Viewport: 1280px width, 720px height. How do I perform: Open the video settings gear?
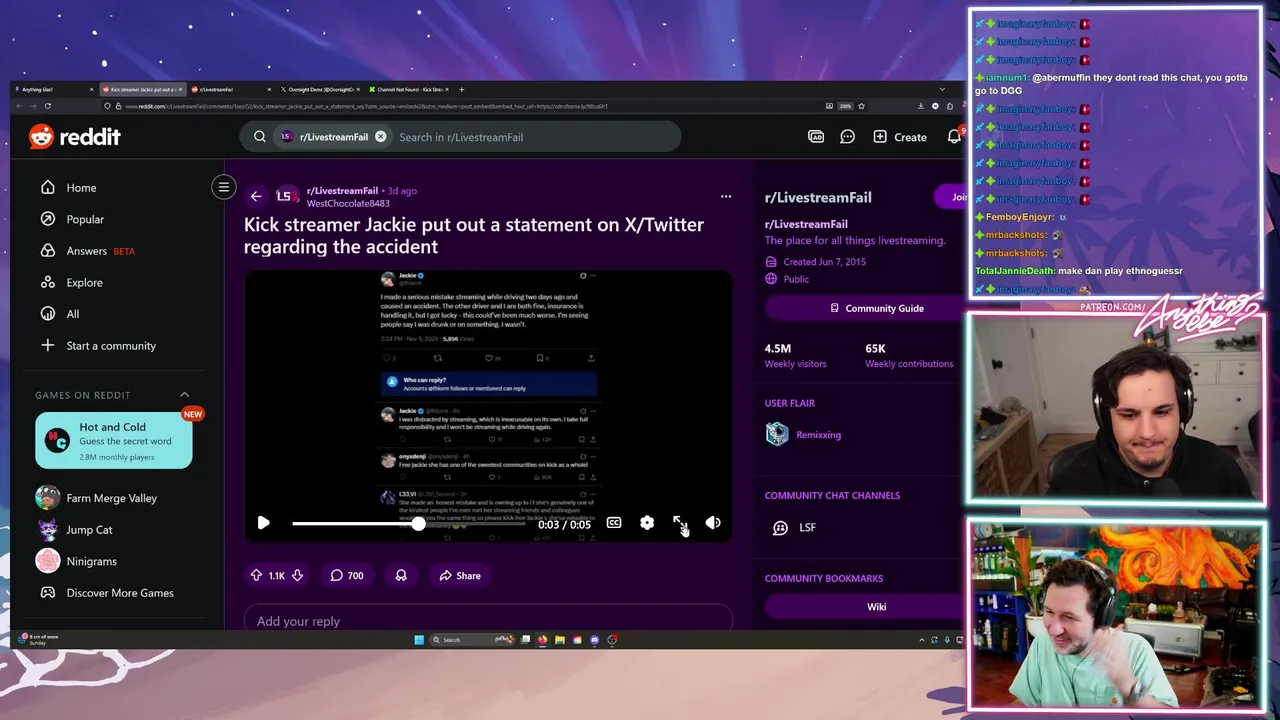[x=647, y=523]
